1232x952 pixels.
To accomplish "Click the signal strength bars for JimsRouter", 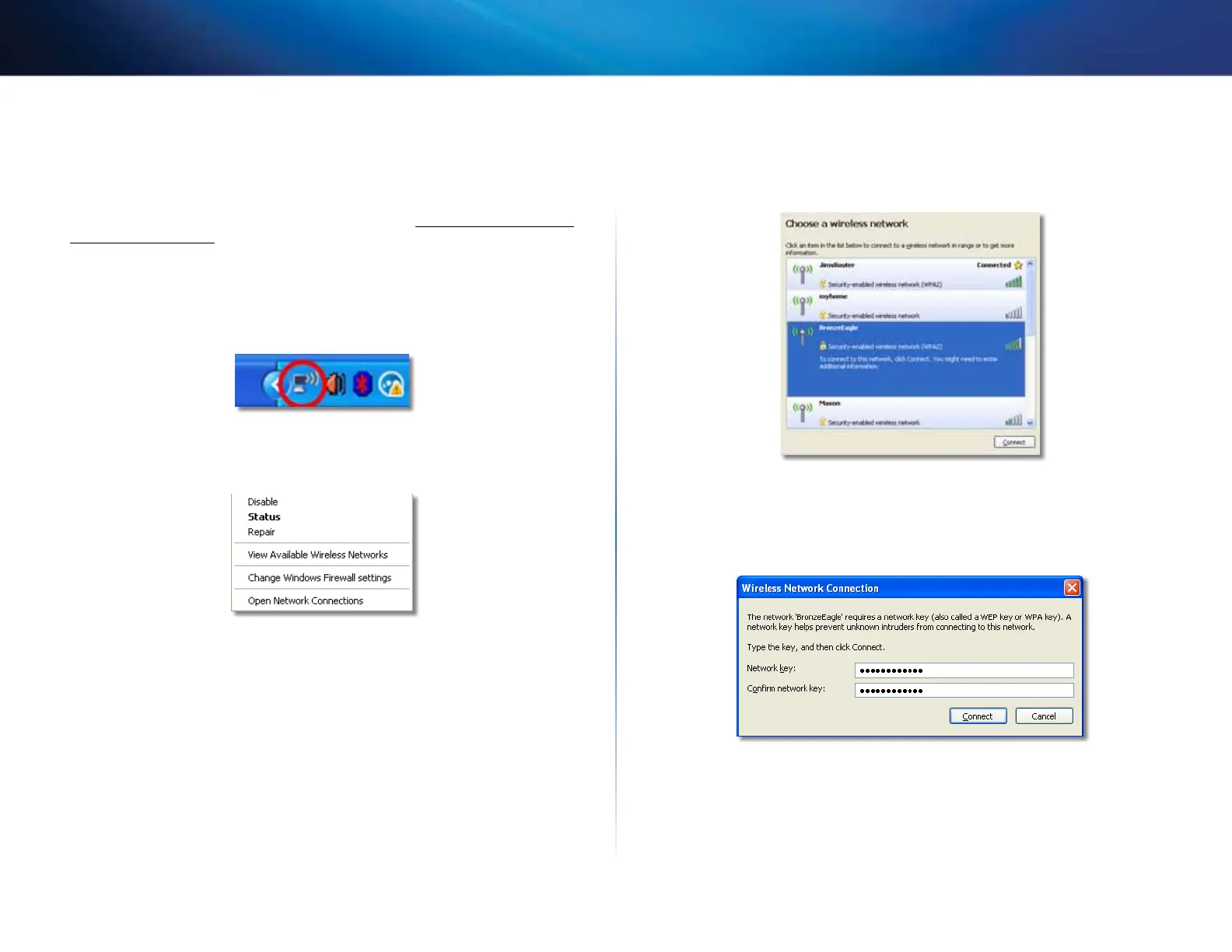I will (1013, 282).
